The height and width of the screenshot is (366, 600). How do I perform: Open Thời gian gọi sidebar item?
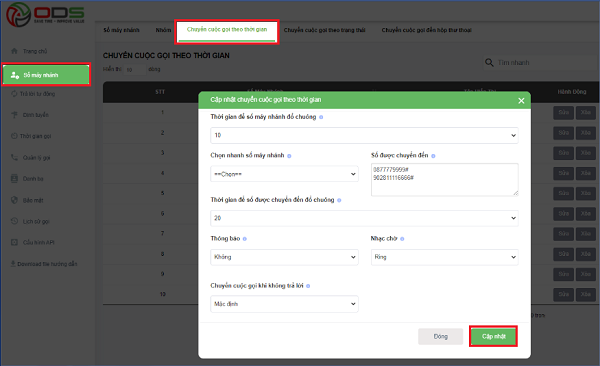pyautogui.click(x=35, y=136)
